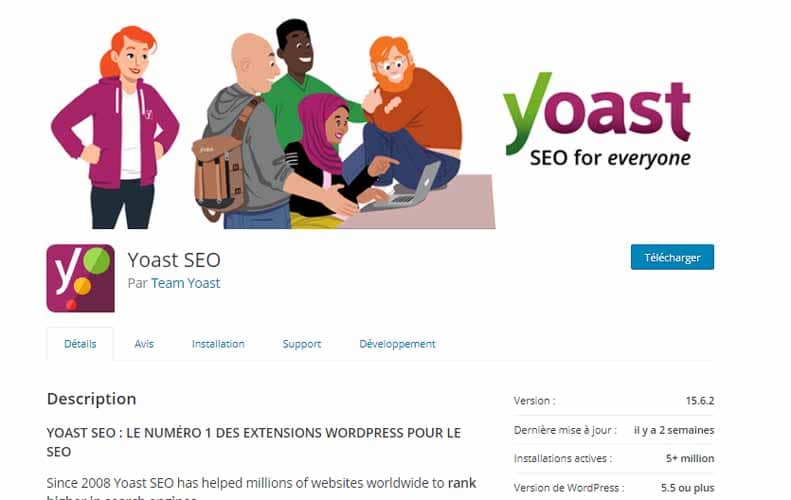791x500 pixels.
Task: Click the yoast logo in the banner
Action: click(x=597, y=112)
